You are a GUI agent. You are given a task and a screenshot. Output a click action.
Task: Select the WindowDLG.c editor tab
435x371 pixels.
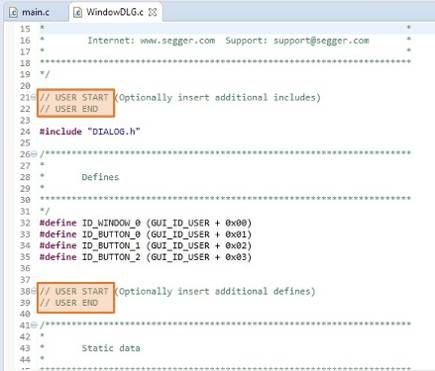pos(115,12)
